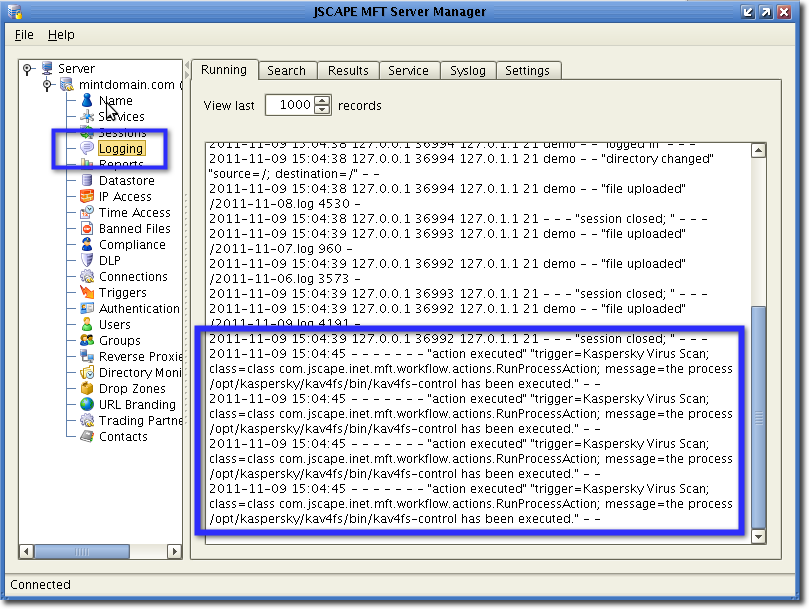Increase record count with spinner up arrow
This screenshot has height=610, width=810.
pos(322,100)
